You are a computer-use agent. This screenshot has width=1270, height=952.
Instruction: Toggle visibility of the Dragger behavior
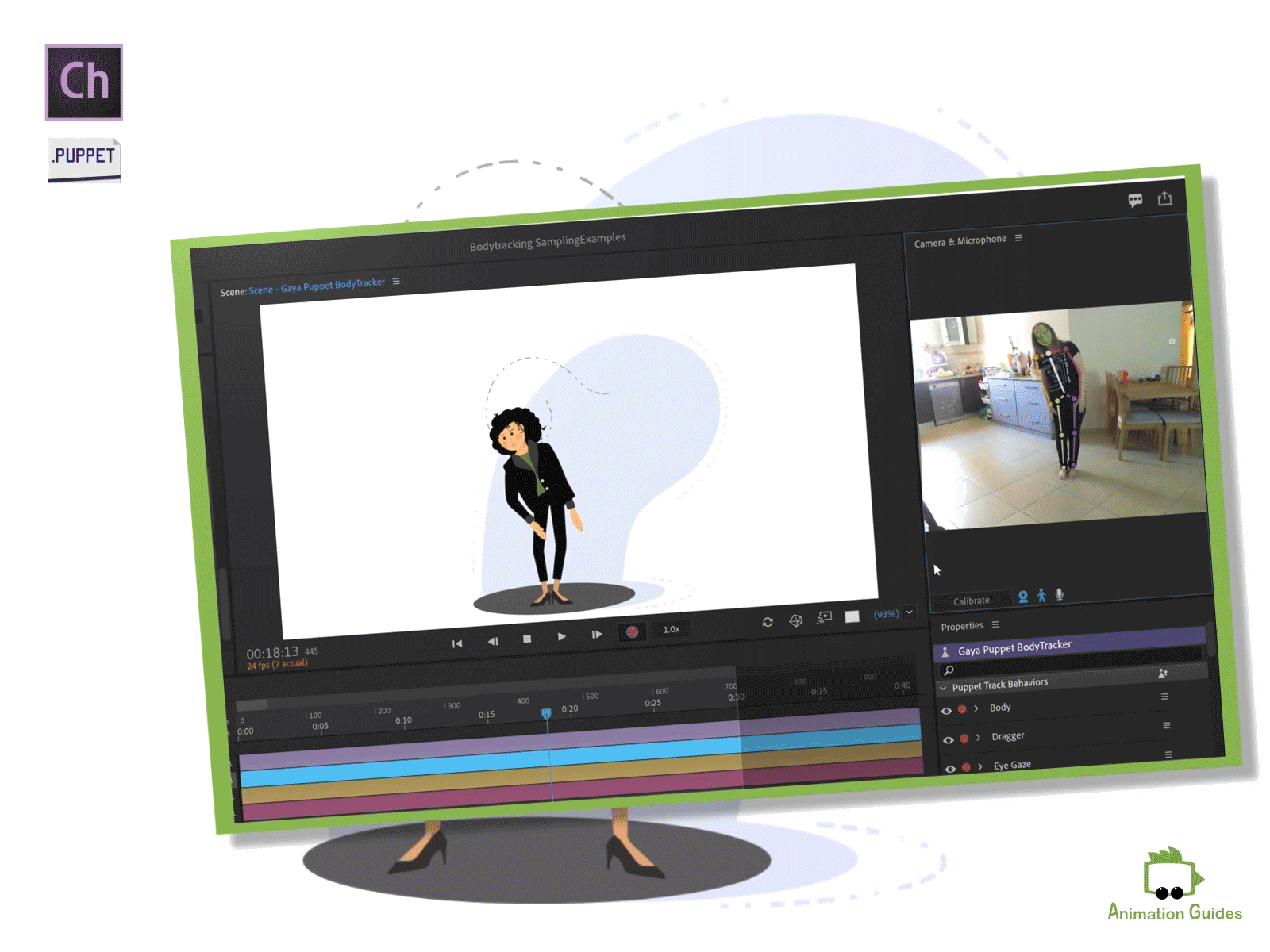click(x=949, y=739)
